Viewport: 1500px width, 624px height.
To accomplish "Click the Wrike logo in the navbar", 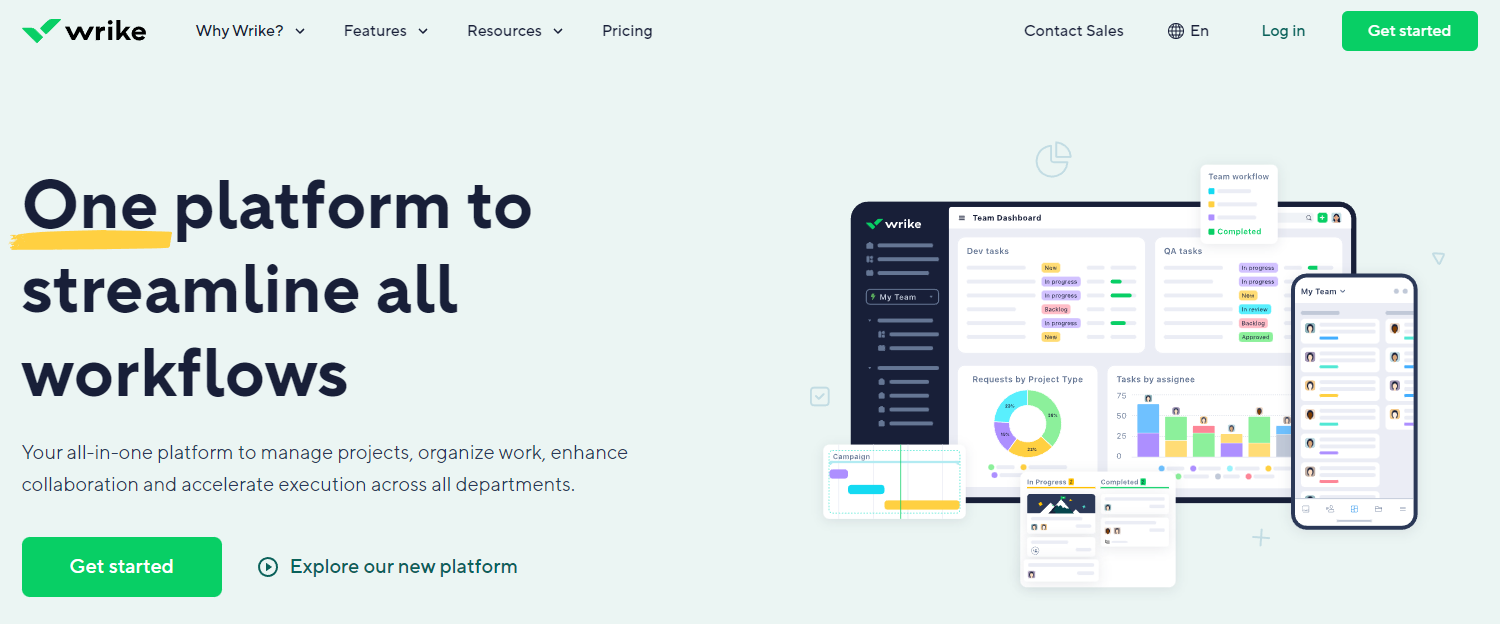I will click(x=84, y=30).
